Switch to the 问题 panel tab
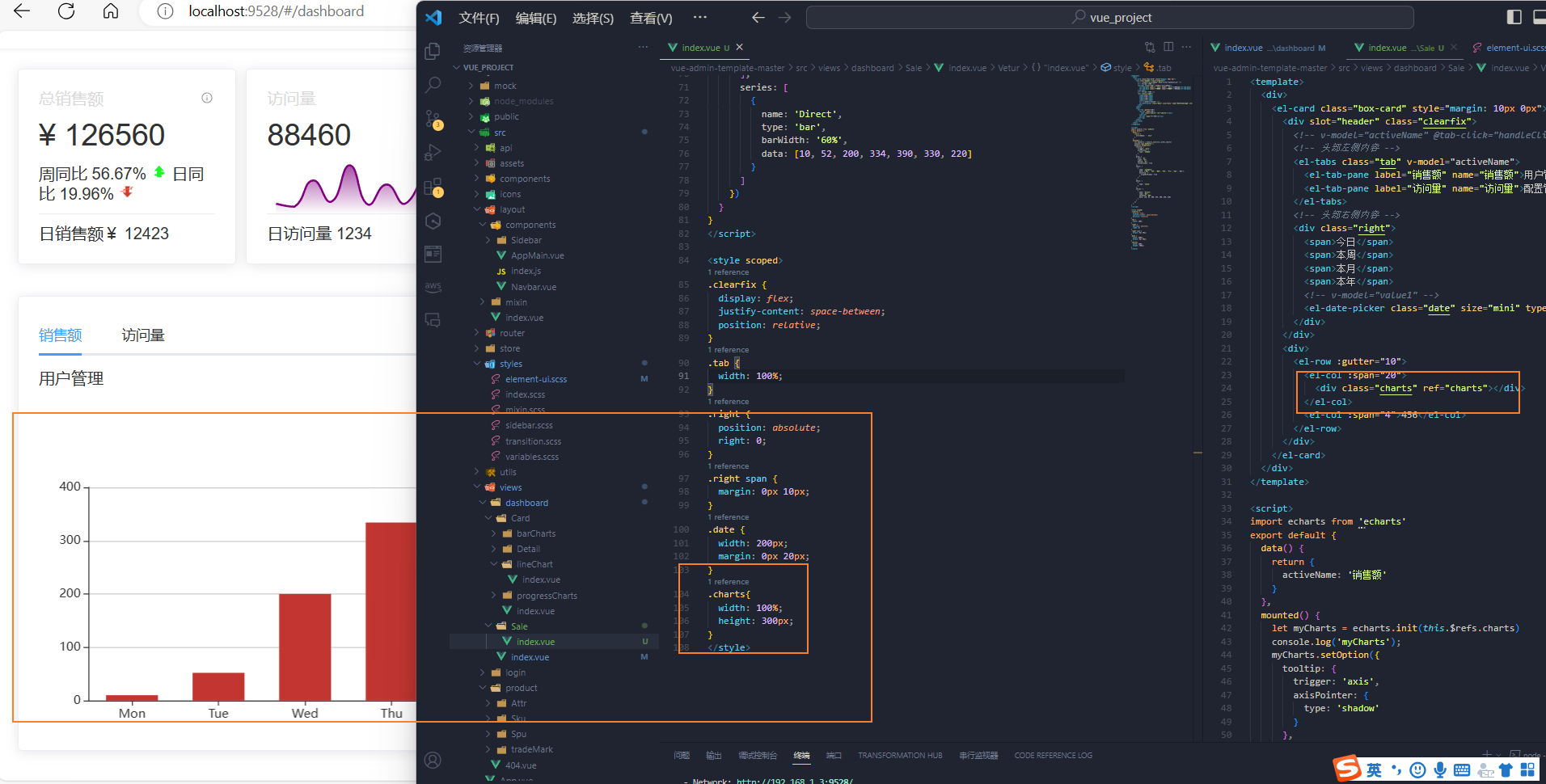 click(x=682, y=755)
